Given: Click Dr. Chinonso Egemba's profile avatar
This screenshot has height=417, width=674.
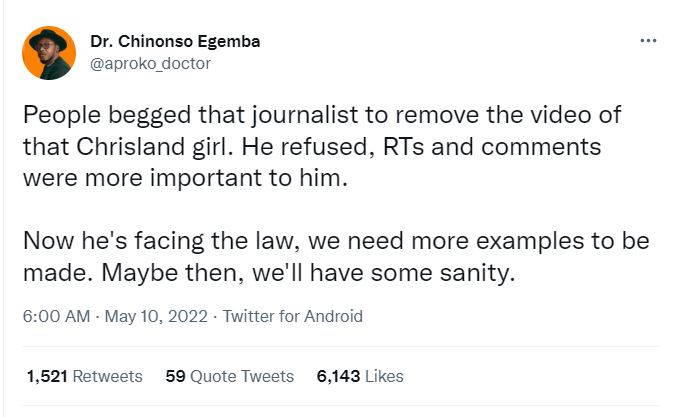Looking at the screenshot, I should click(x=48, y=53).
